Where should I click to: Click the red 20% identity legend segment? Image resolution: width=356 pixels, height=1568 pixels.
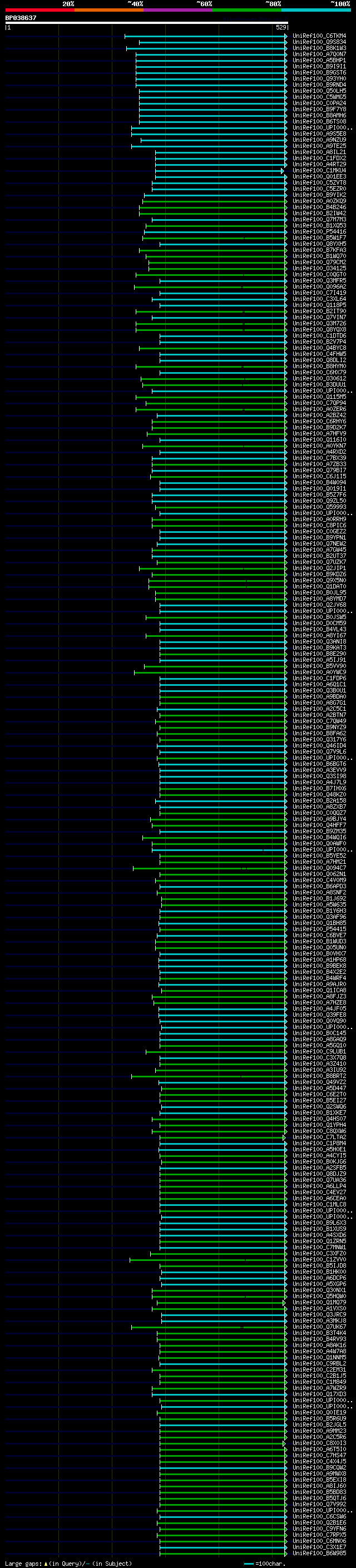click(x=39, y=10)
